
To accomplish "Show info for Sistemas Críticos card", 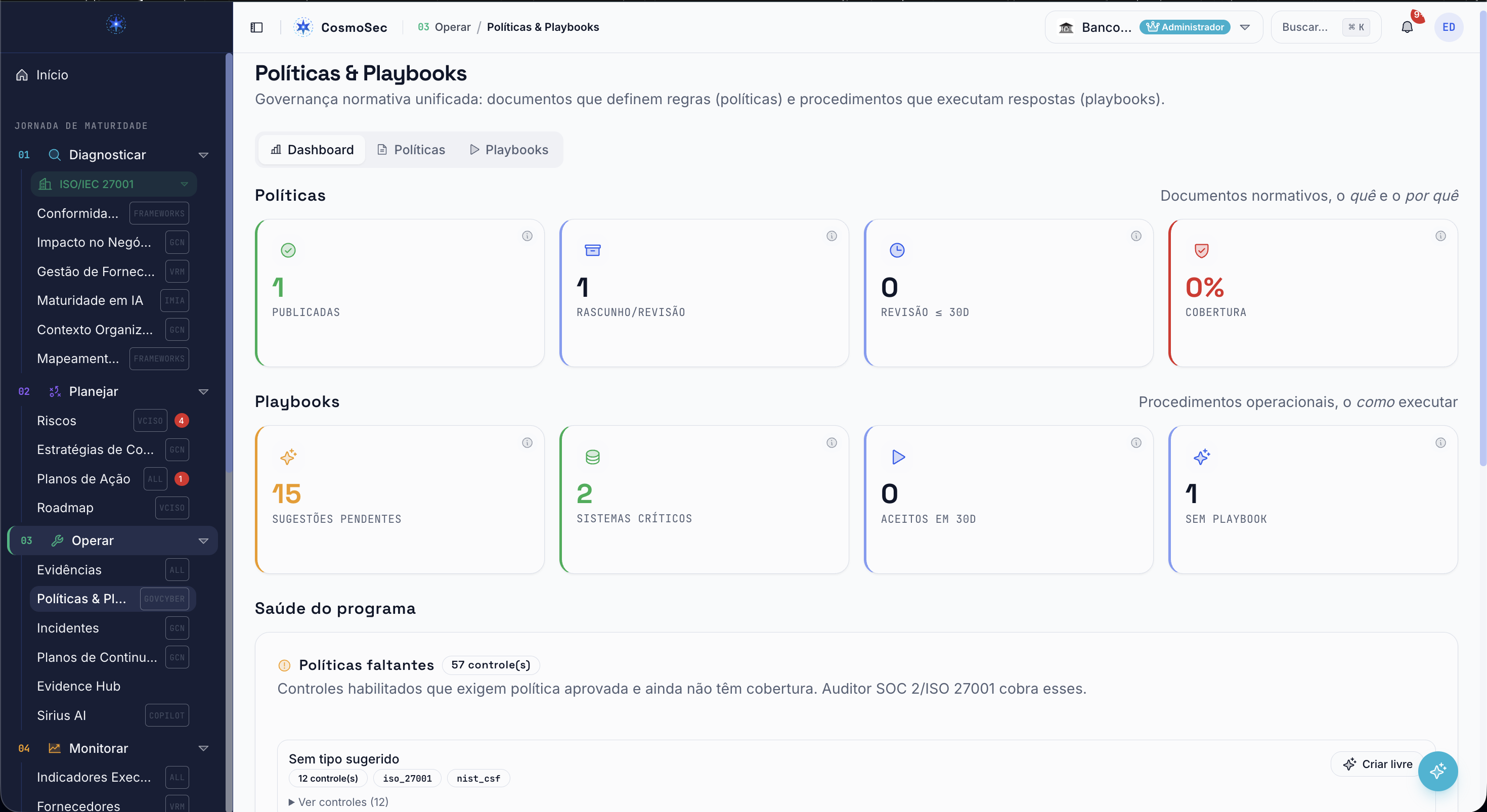I will pyautogui.click(x=831, y=442).
